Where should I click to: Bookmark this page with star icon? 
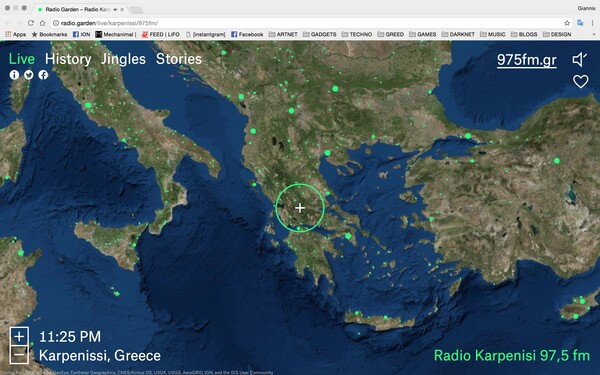(567, 23)
